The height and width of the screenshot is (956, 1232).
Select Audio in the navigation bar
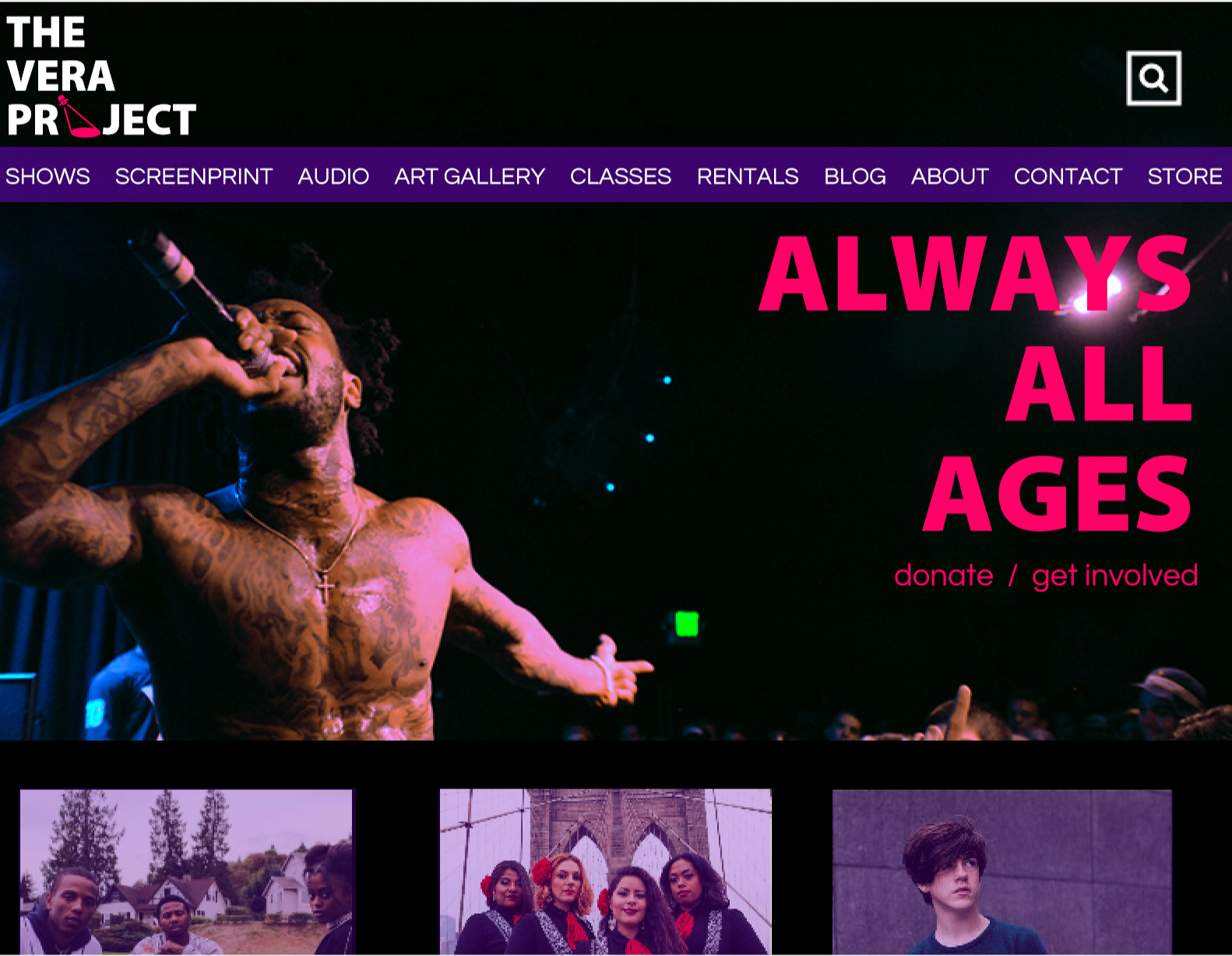[x=333, y=176]
